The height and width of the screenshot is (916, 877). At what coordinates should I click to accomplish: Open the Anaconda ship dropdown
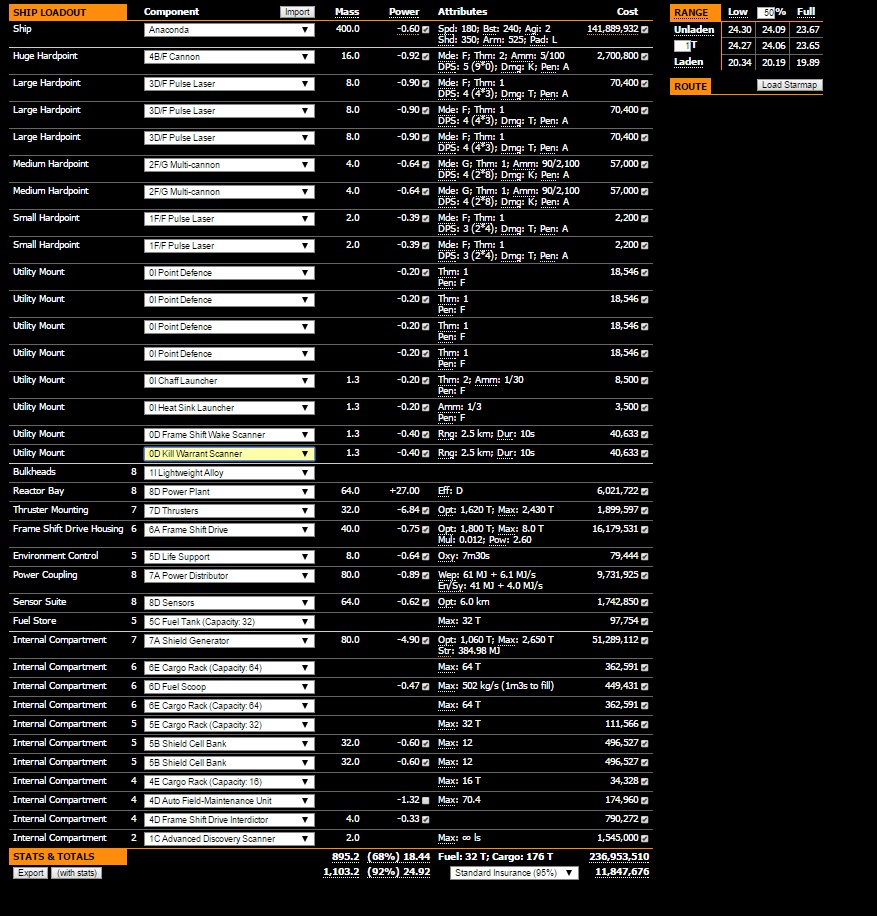229,30
